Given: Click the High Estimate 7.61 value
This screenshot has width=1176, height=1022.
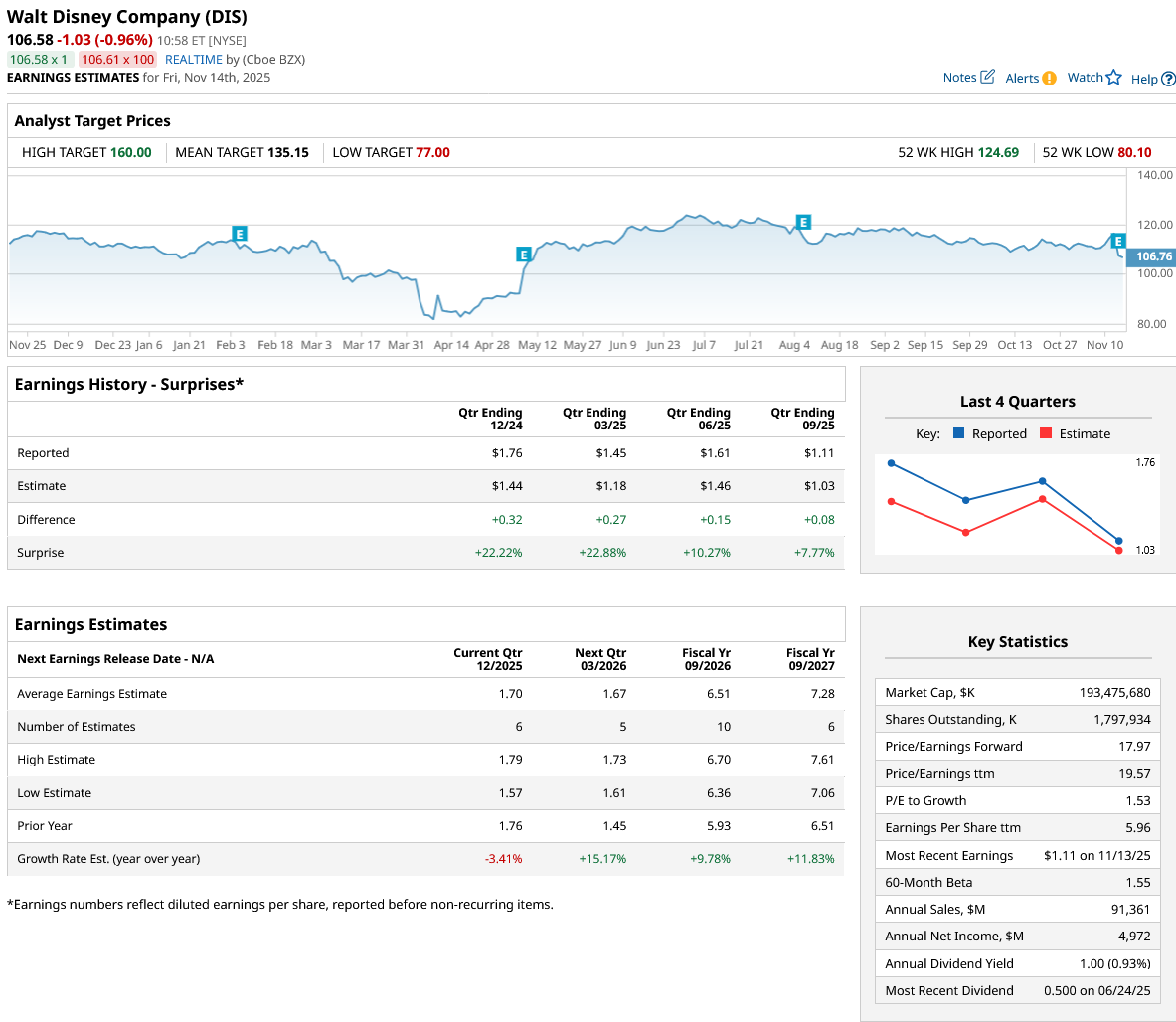Looking at the screenshot, I should point(823,760).
